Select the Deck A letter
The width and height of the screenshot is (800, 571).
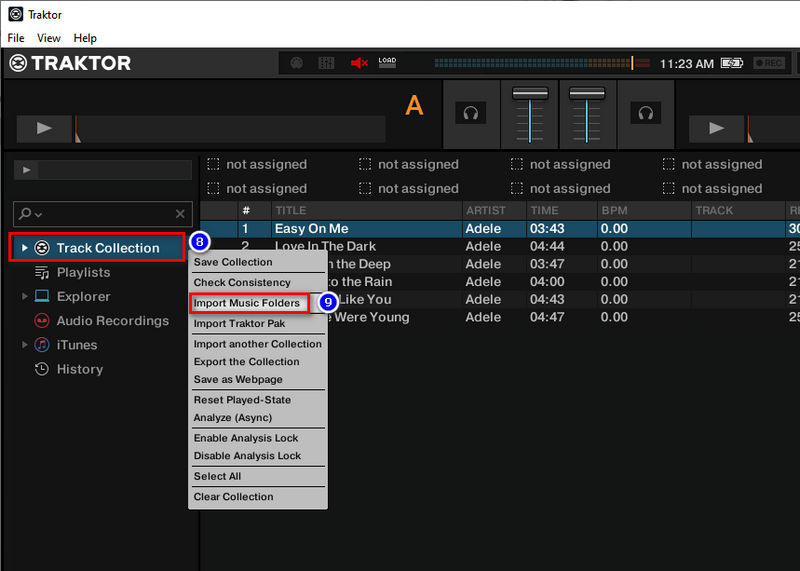tap(414, 106)
